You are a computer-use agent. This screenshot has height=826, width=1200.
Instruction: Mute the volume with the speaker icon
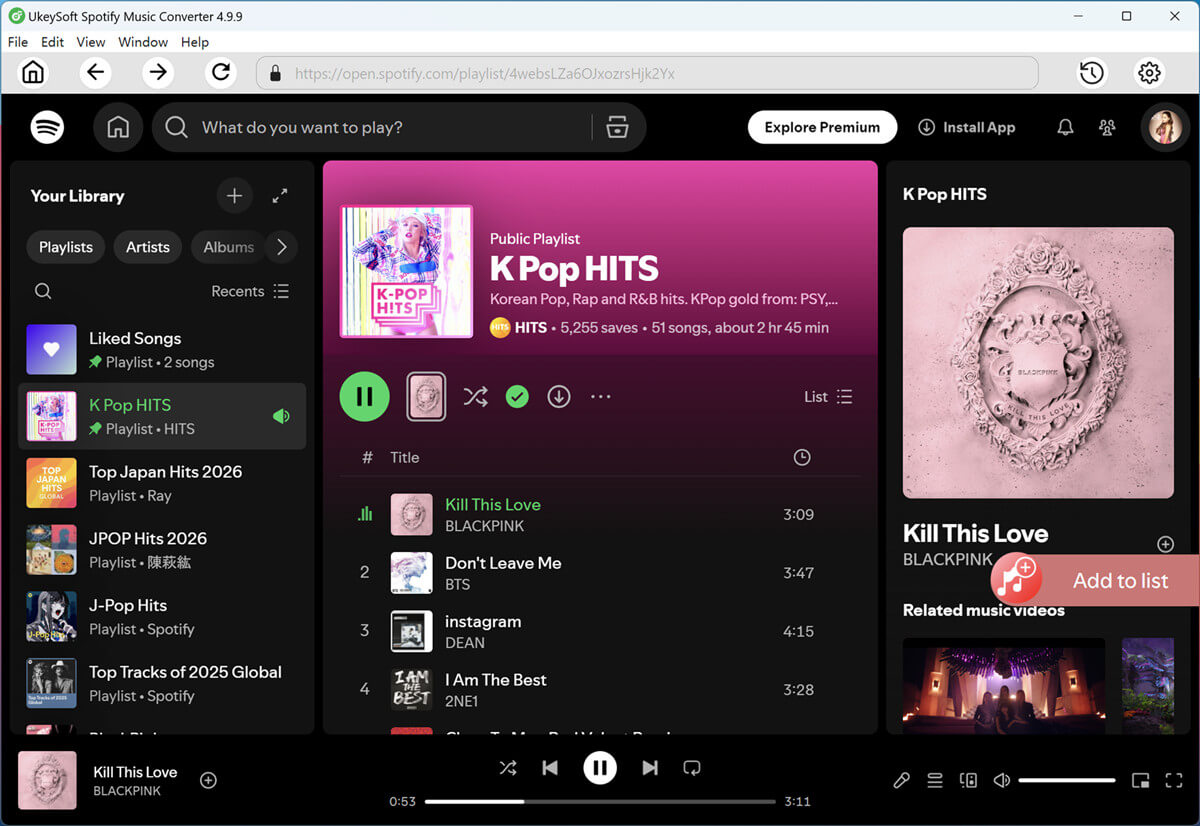pyautogui.click(x=1001, y=780)
